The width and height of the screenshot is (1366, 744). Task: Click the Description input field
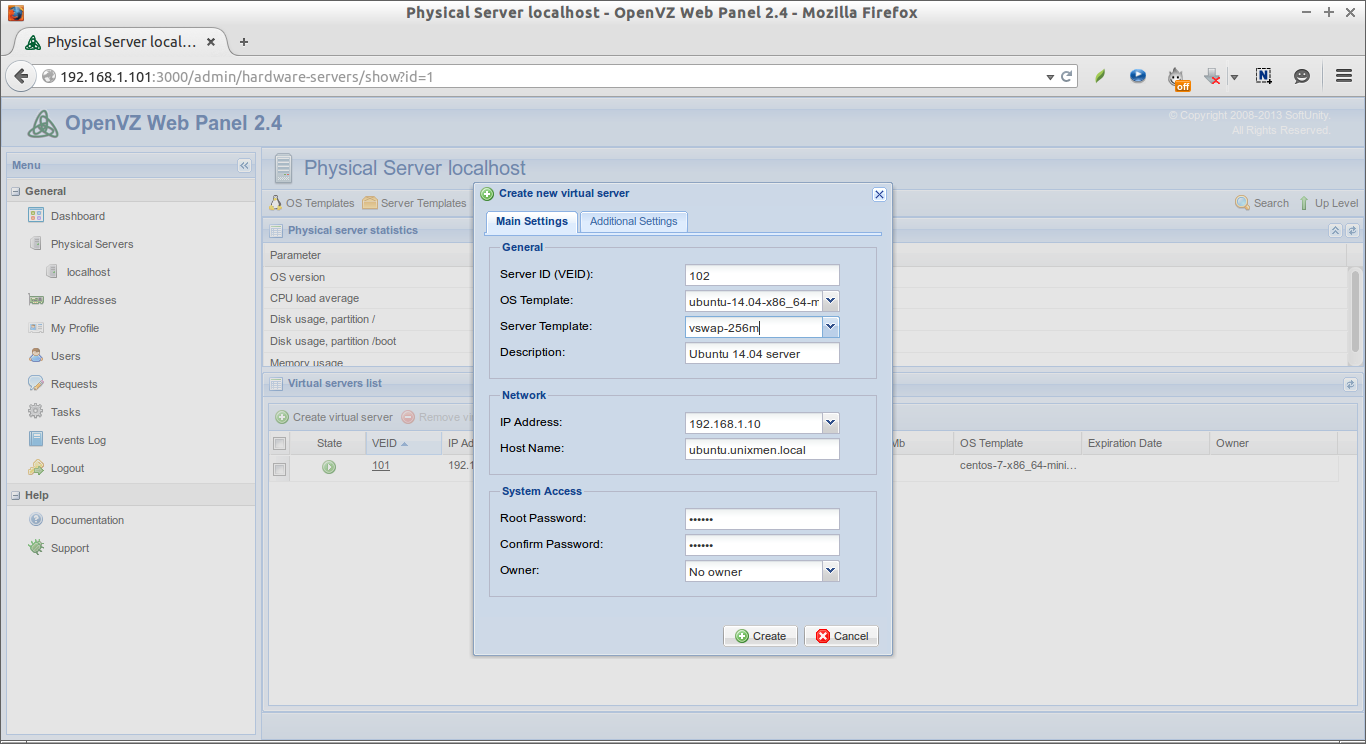pos(762,353)
